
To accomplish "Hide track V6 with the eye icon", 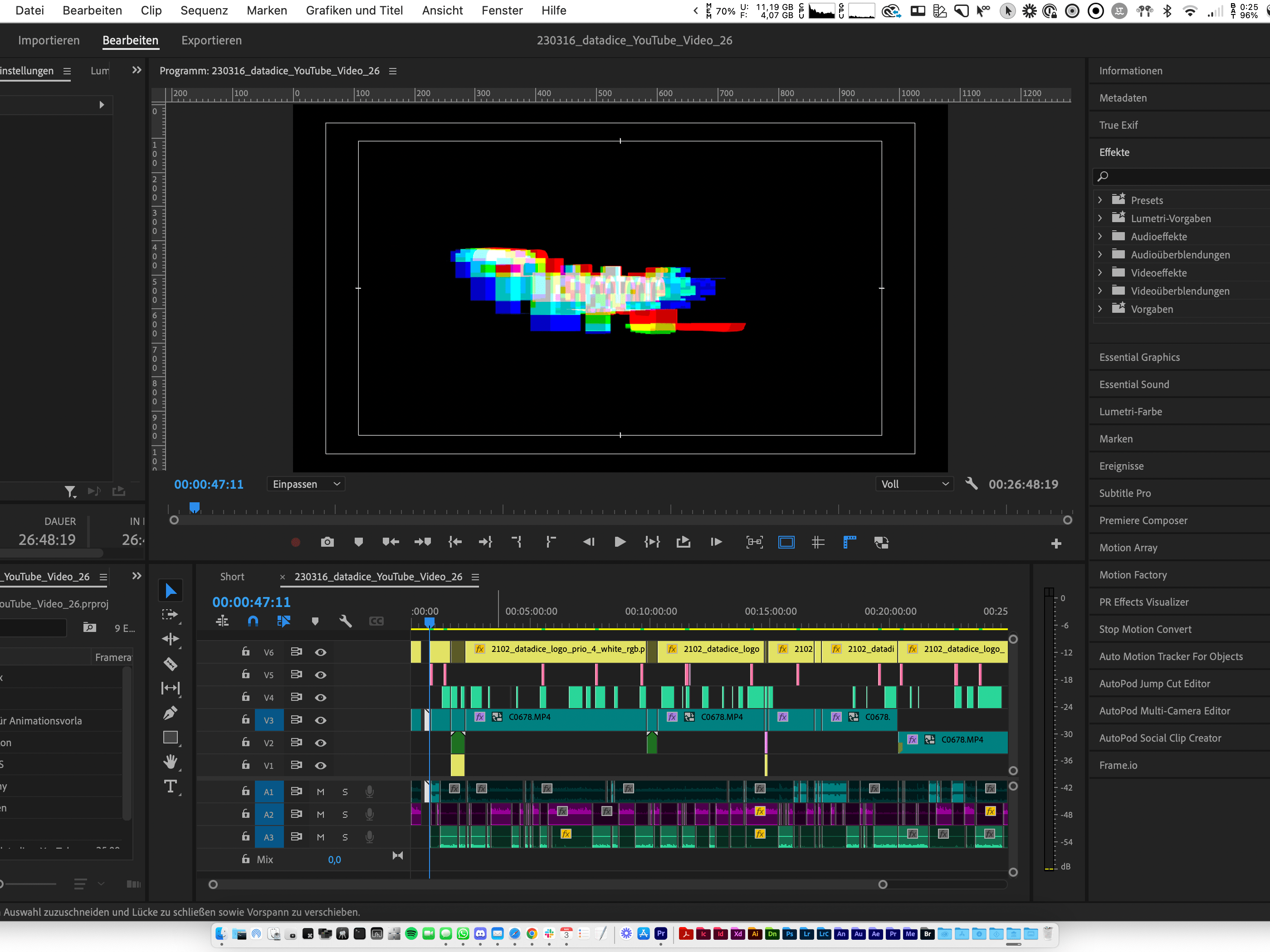I will coord(320,652).
